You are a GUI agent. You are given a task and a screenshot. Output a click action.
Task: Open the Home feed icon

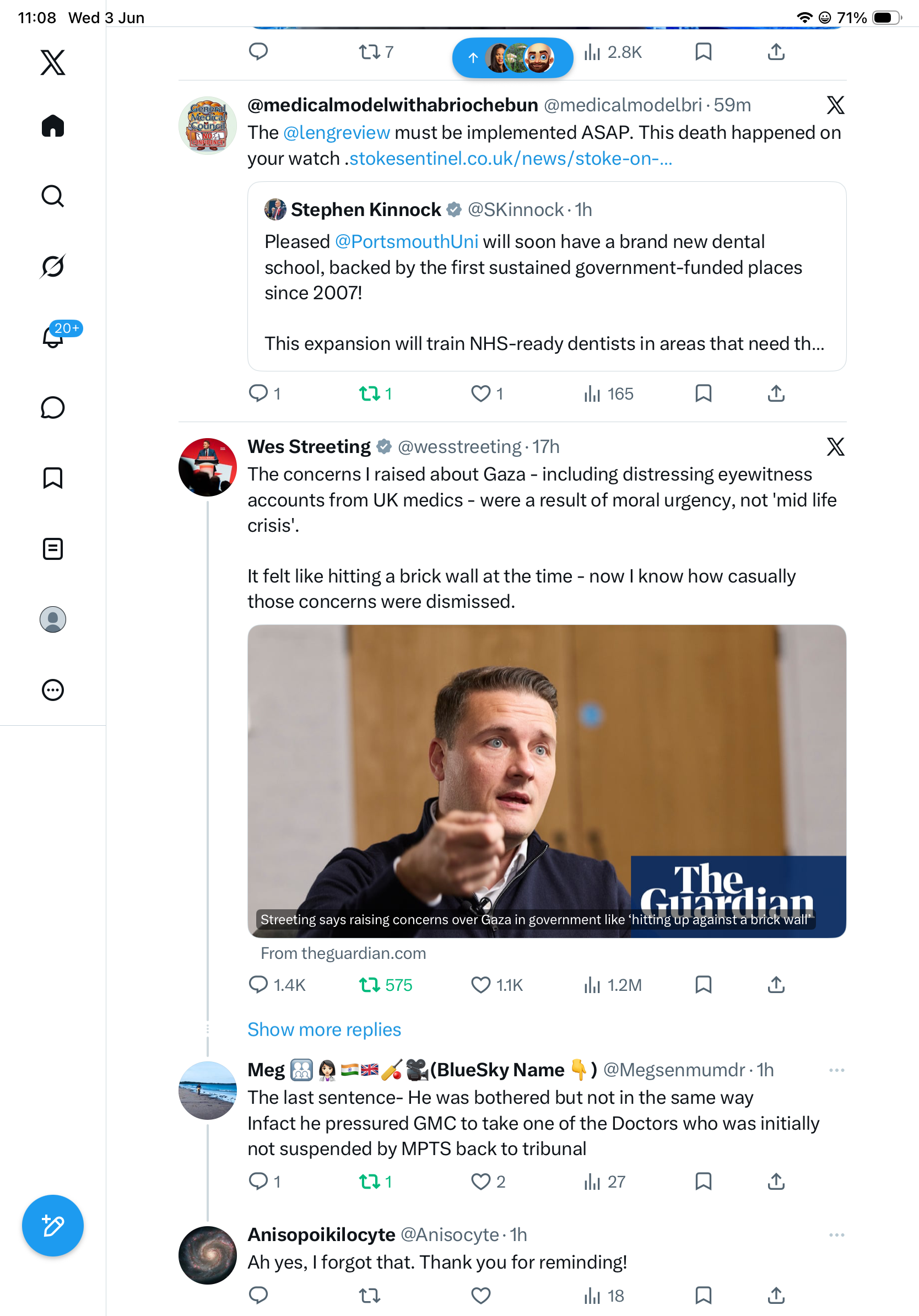pyautogui.click(x=53, y=126)
